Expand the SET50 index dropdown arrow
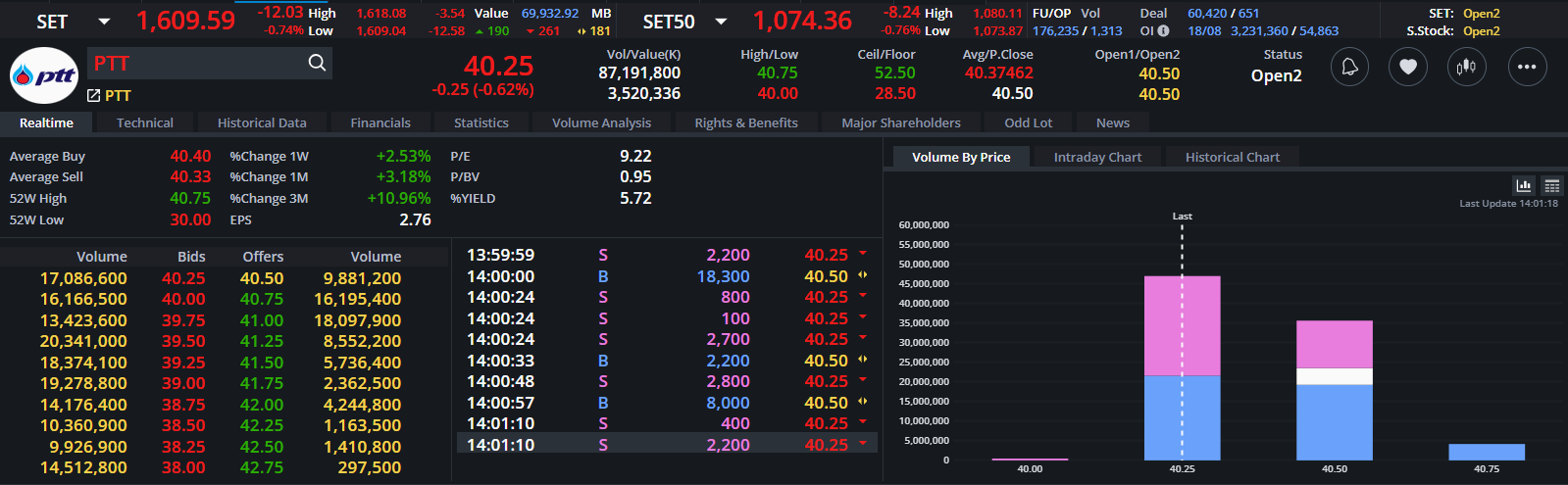This screenshot has width=1568, height=485. (x=721, y=21)
